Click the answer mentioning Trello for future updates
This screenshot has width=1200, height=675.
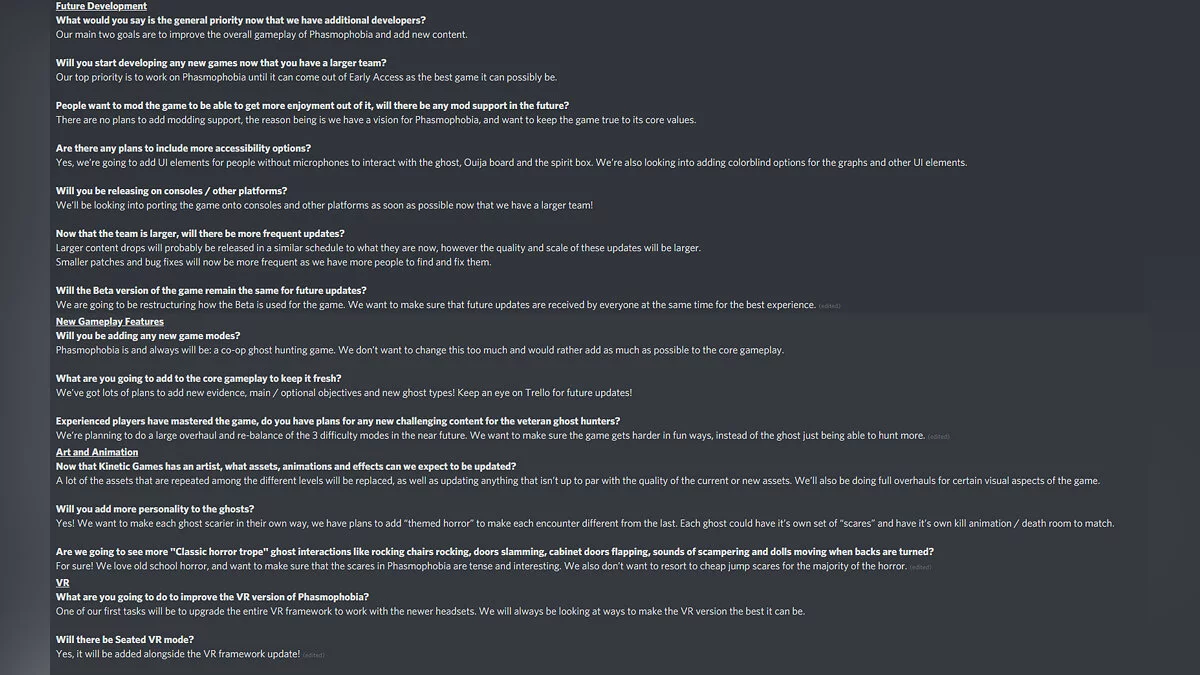[x=343, y=393]
